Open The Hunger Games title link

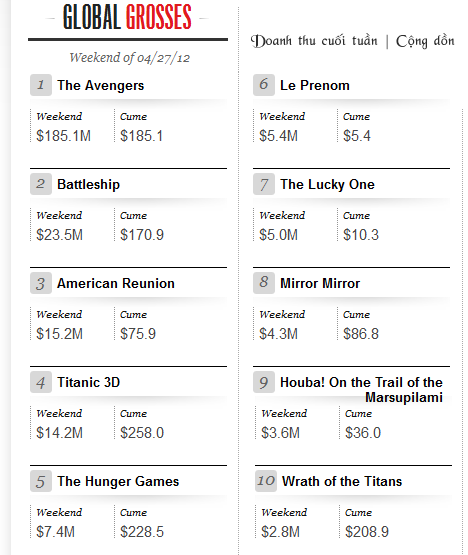(118, 481)
